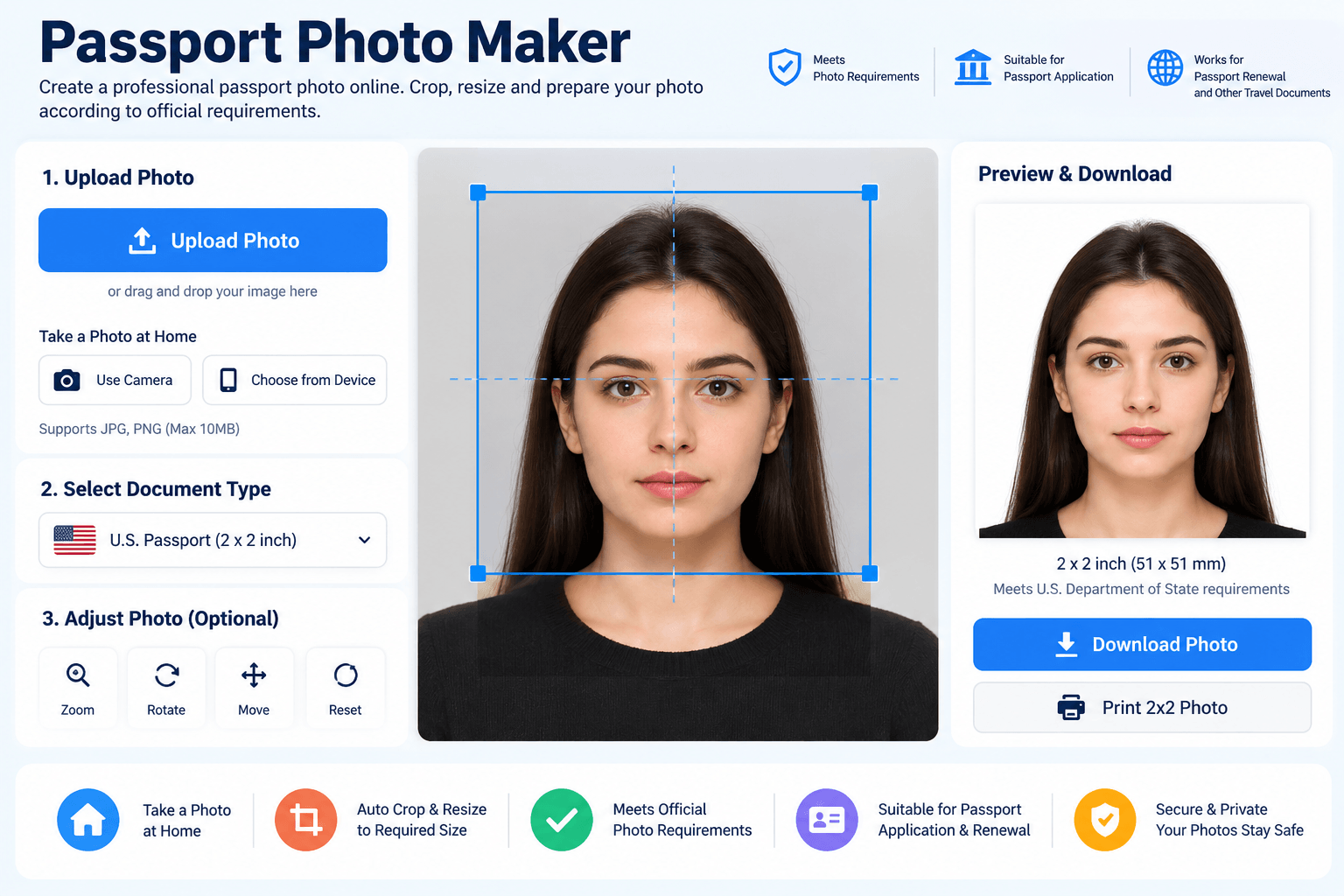Click 'Auto Crop & Resize' feature text
This screenshot has width=1344, height=896.
coord(422,809)
